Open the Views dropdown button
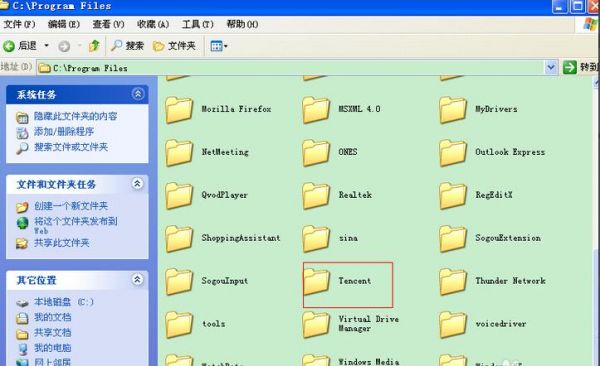The image size is (600, 366). pos(219,46)
